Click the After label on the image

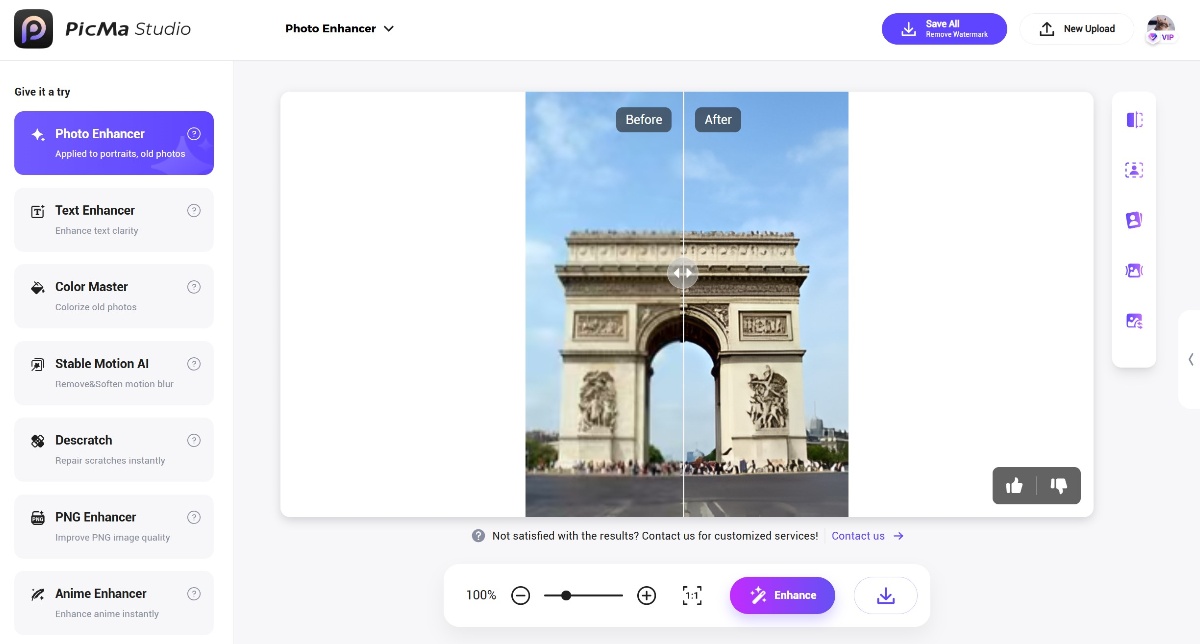(x=718, y=120)
